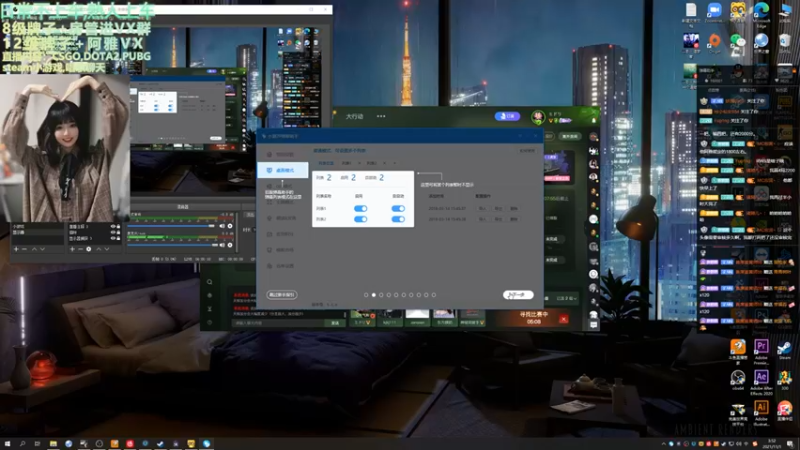Turn off left toggle in 列表1 row
This screenshot has width=800, height=450.
[360, 208]
